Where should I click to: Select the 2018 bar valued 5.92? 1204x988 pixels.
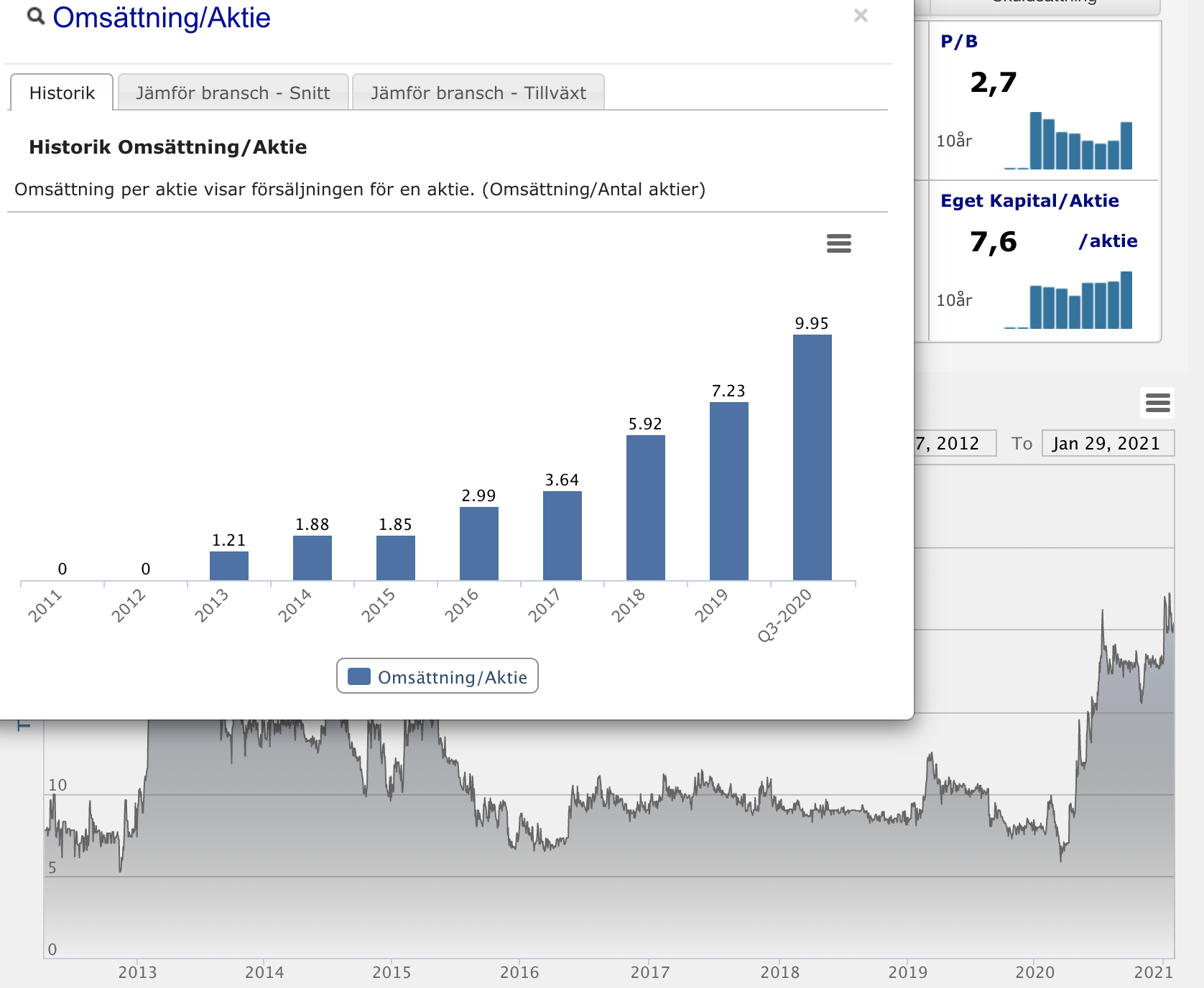[646, 508]
